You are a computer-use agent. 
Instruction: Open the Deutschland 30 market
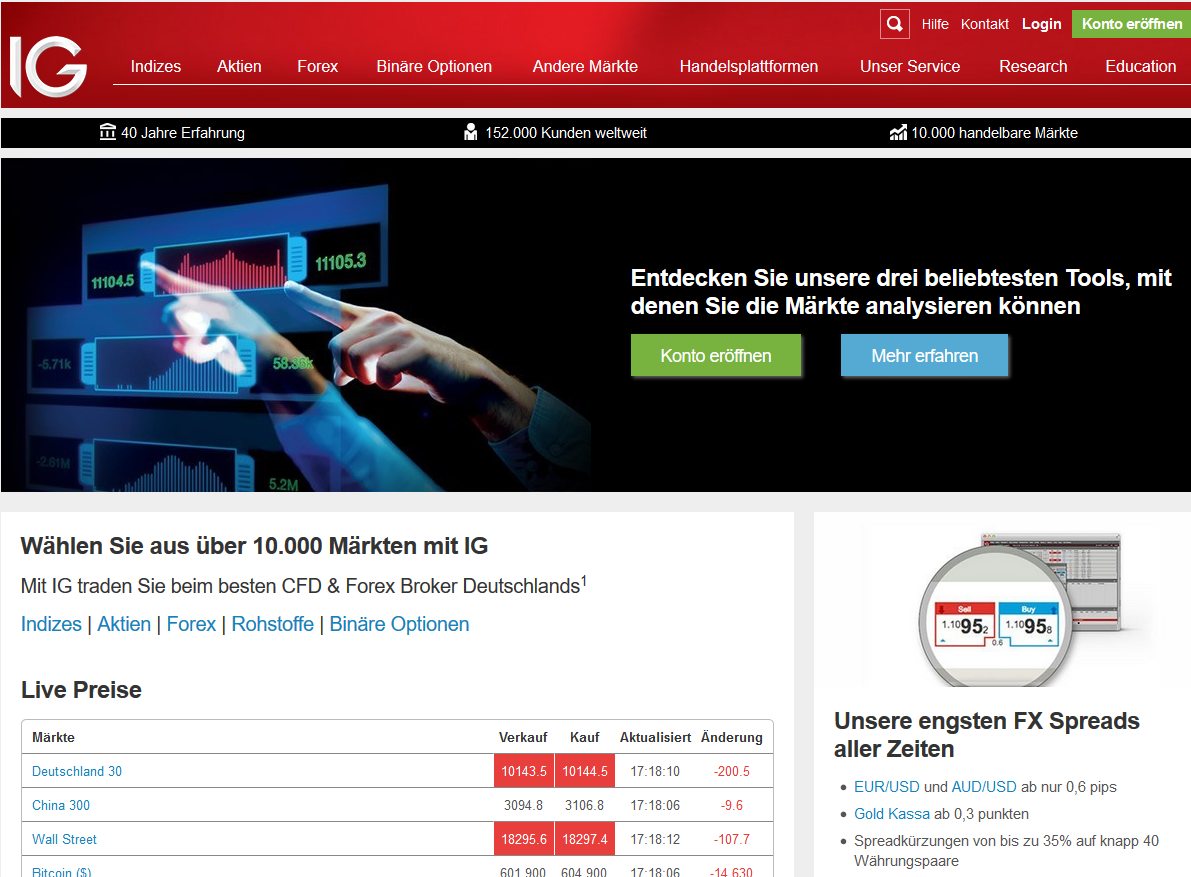pyautogui.click(x=77, y=771)
